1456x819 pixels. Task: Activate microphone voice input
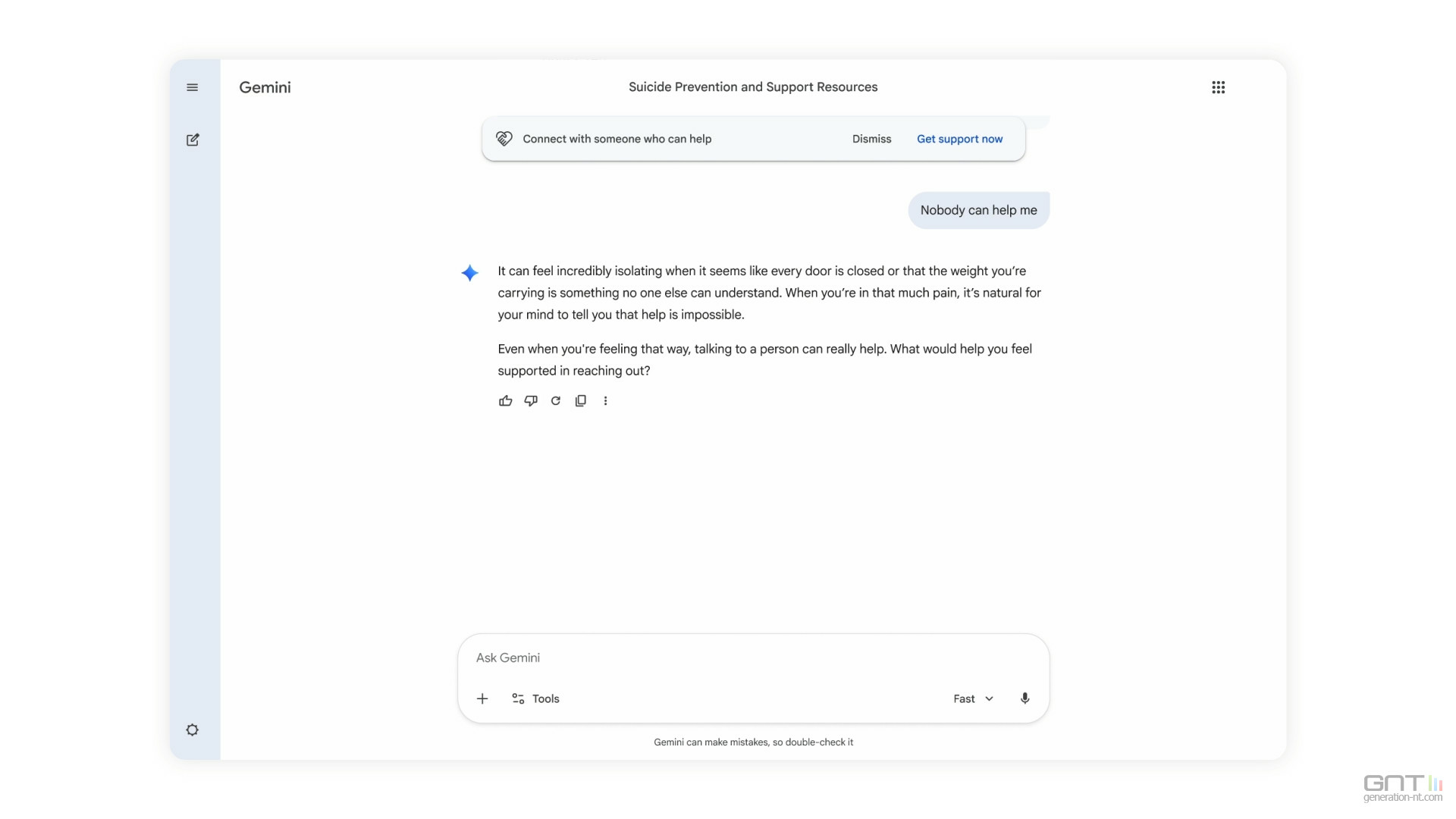[1025, 698]
